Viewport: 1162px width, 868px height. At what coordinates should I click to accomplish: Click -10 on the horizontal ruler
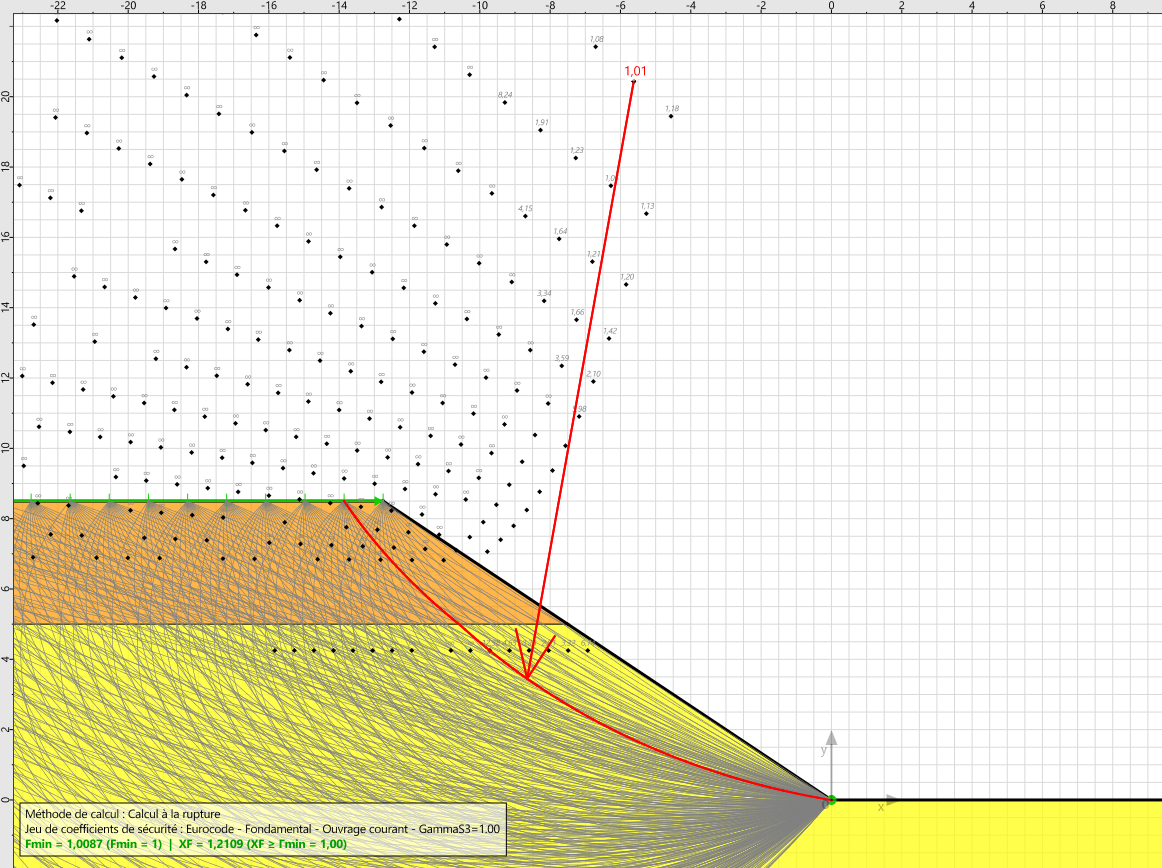(480, 6)
